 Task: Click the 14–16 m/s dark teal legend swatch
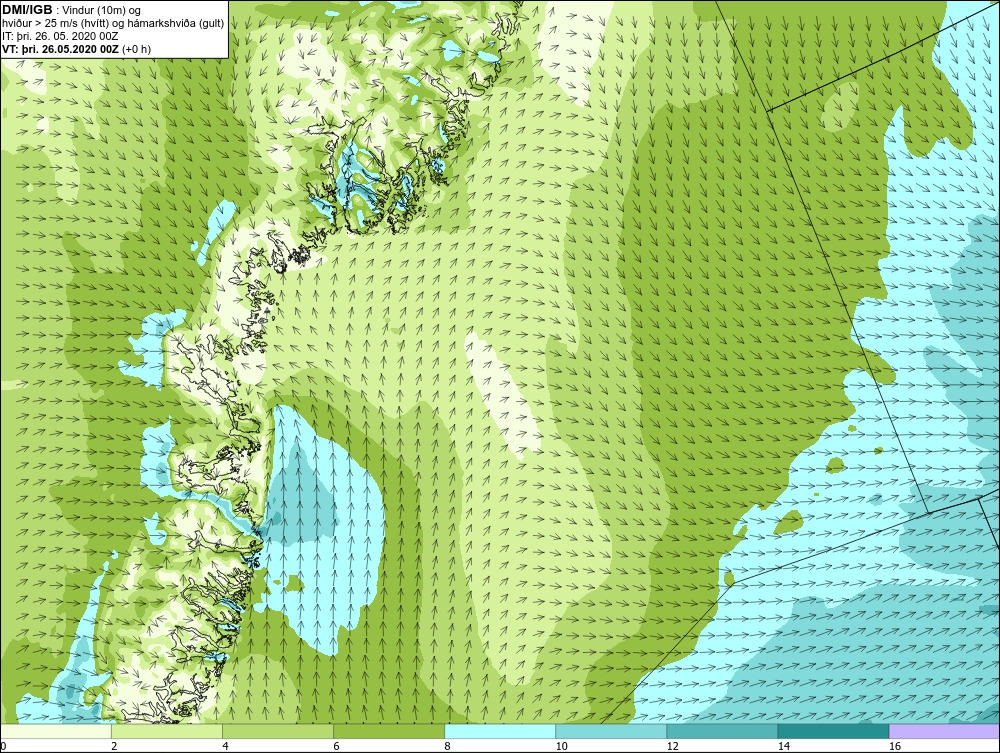point(833,731)
